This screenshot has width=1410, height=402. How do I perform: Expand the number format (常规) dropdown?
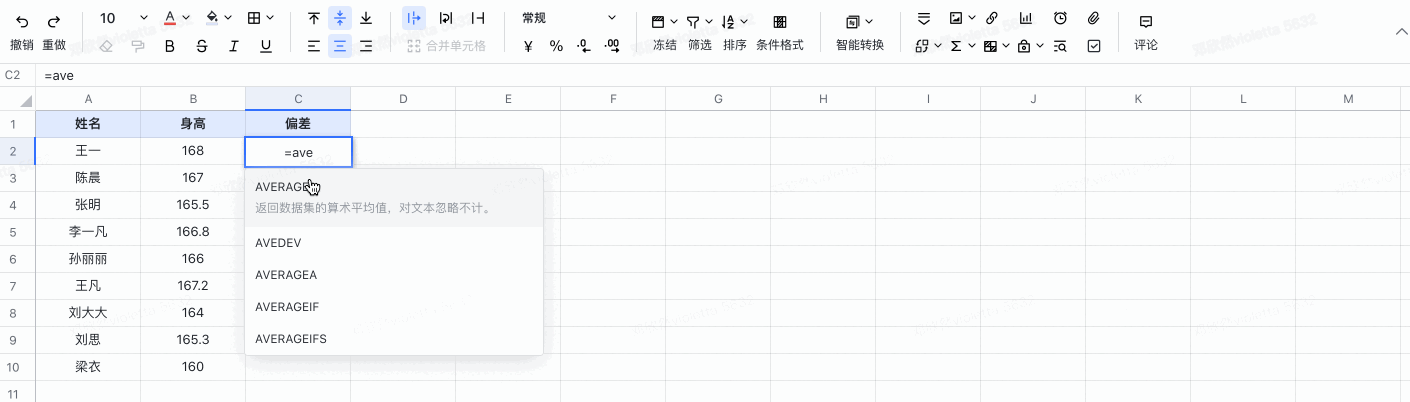click(612, 19)
